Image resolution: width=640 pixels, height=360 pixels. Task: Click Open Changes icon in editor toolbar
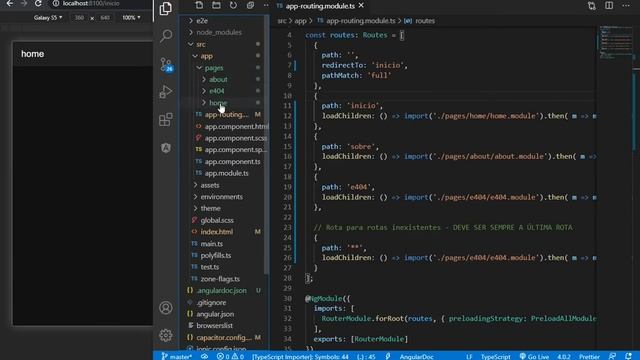(592, 5)
